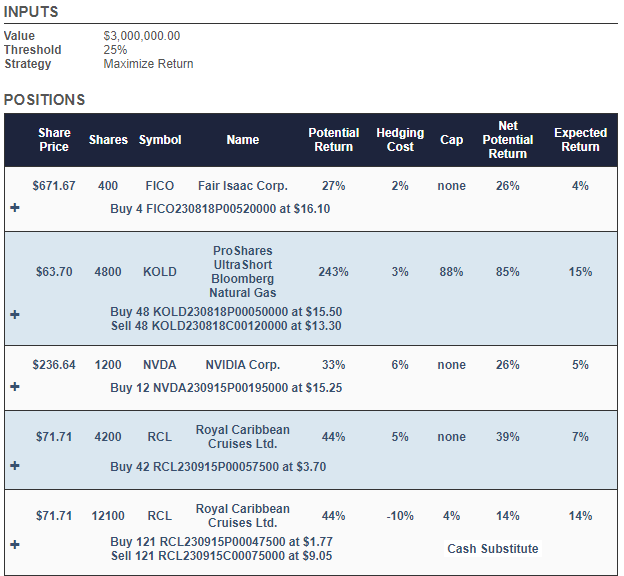Click the POSITIONS section heading
This screenshot has height=576, width=624.
tap(45, 100)
